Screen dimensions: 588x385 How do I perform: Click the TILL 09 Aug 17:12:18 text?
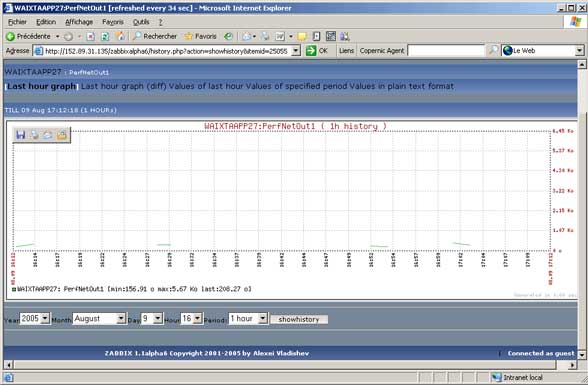pyautogui.click(x=60, y=110)
